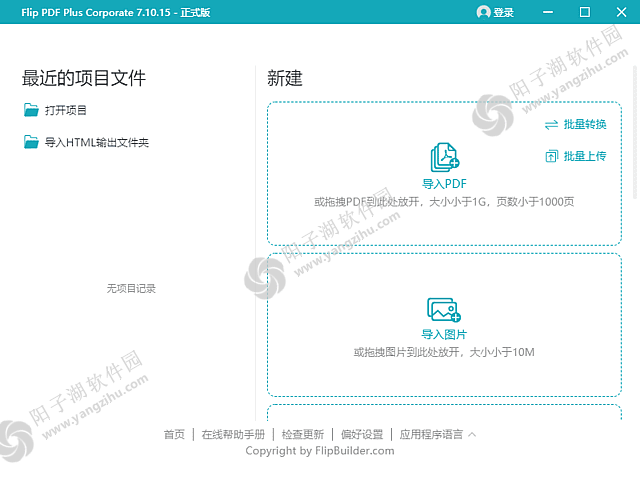Click the 导入图片 image import icon

point(444,310)
